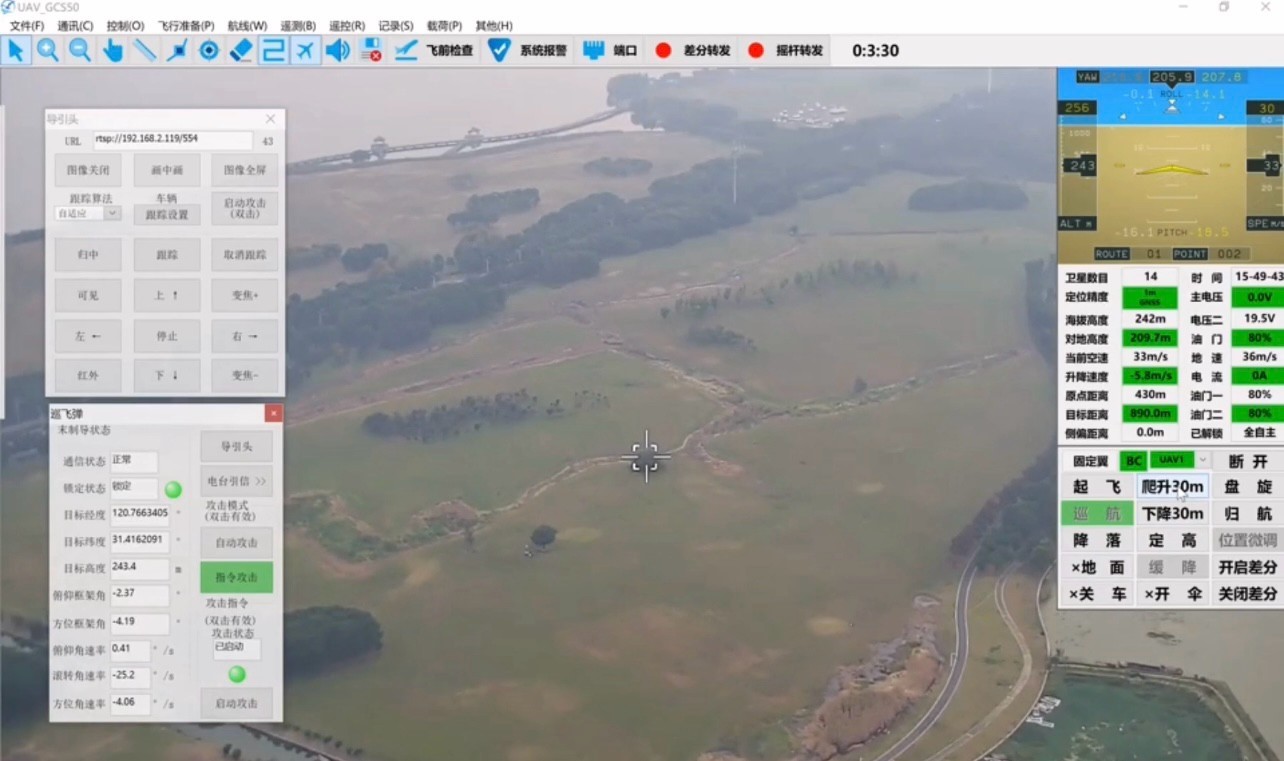Click the 目标纬度 value field

point(140,540)
